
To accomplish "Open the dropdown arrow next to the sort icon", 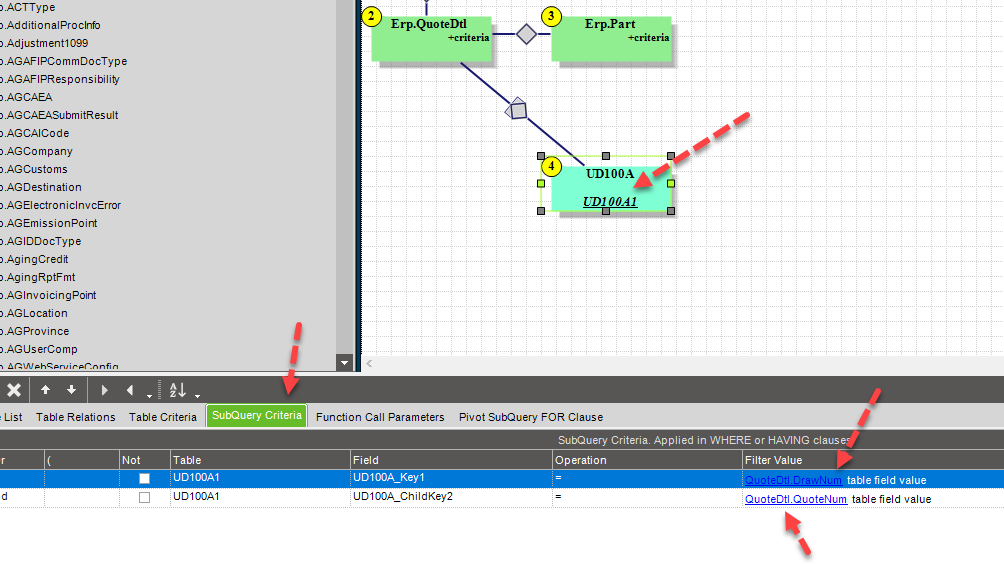I will [x=197, y=395].
